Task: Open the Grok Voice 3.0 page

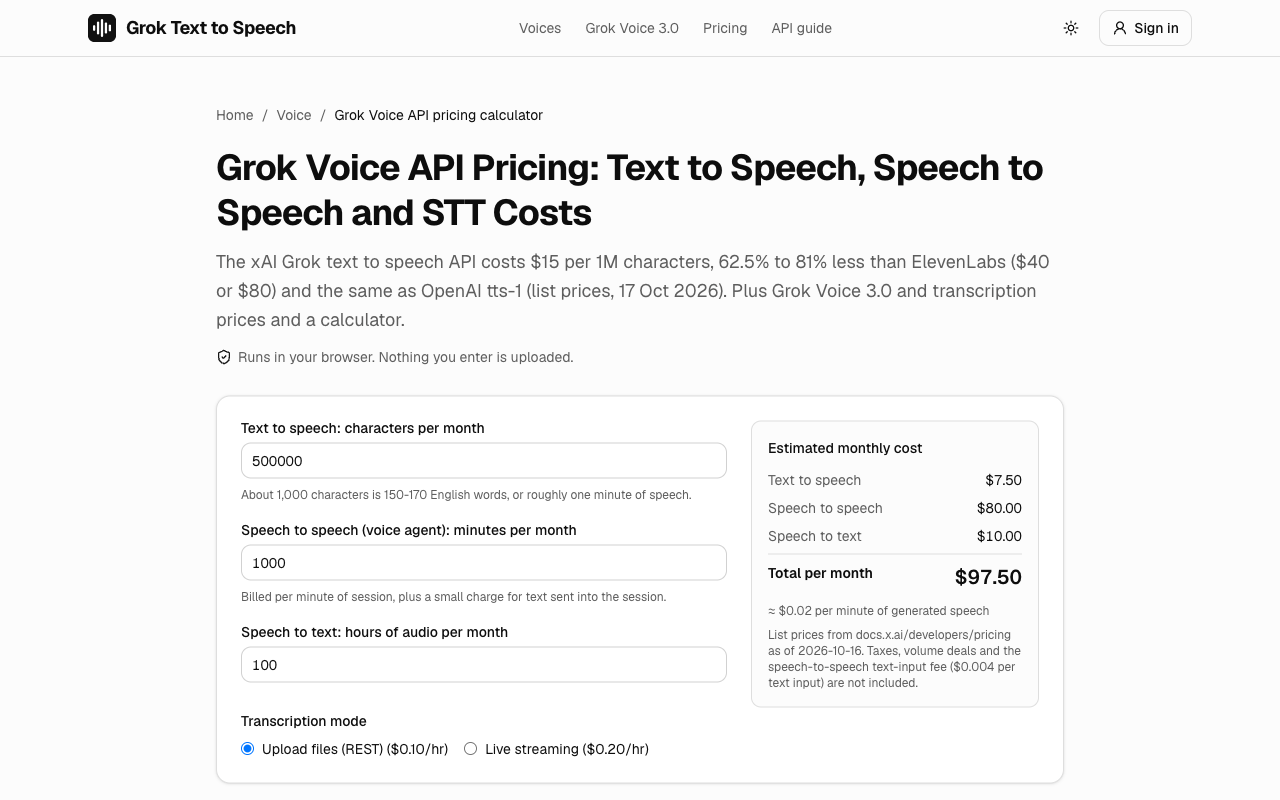Action: pyautogui.click(x=632, y=28)
